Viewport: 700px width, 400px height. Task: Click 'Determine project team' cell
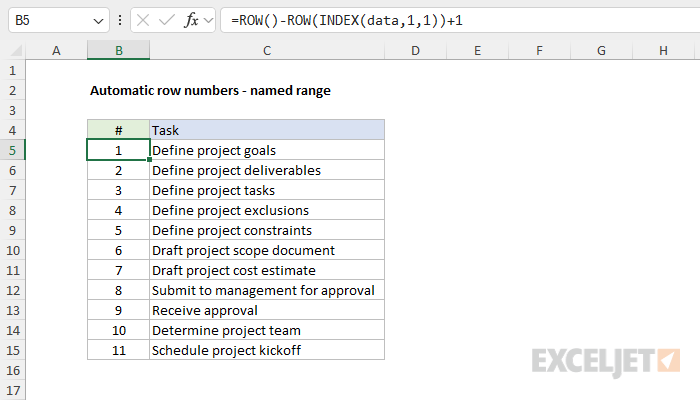[x=267, y=330]
